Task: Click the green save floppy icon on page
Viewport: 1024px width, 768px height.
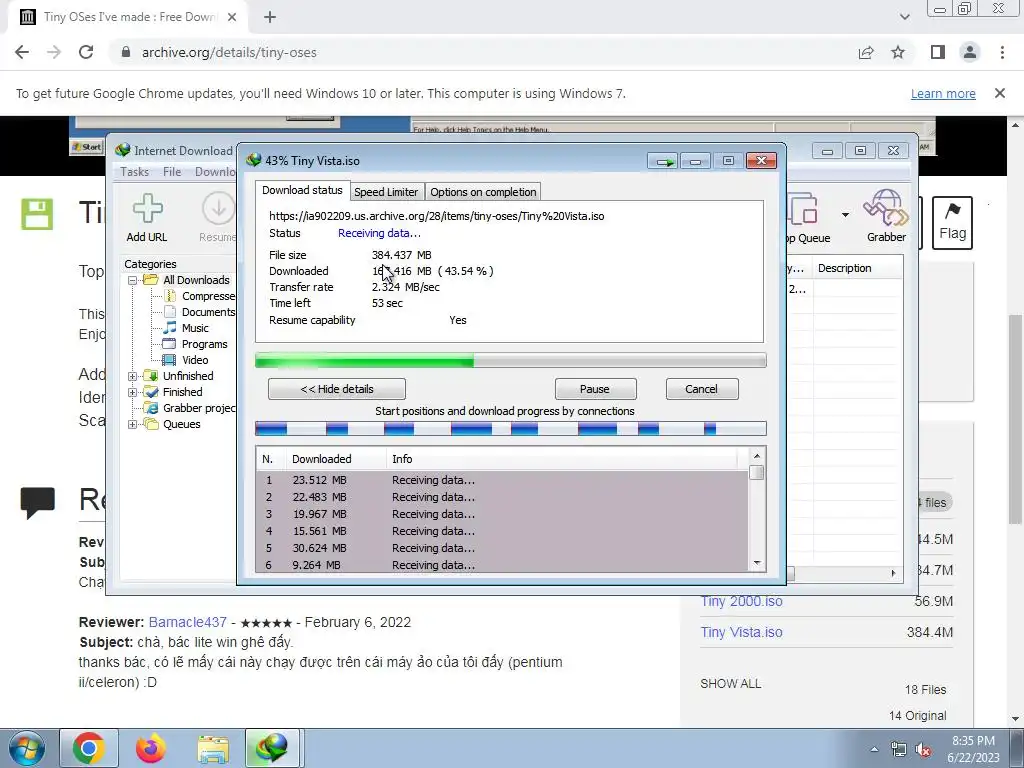Action: coord(37,214)
